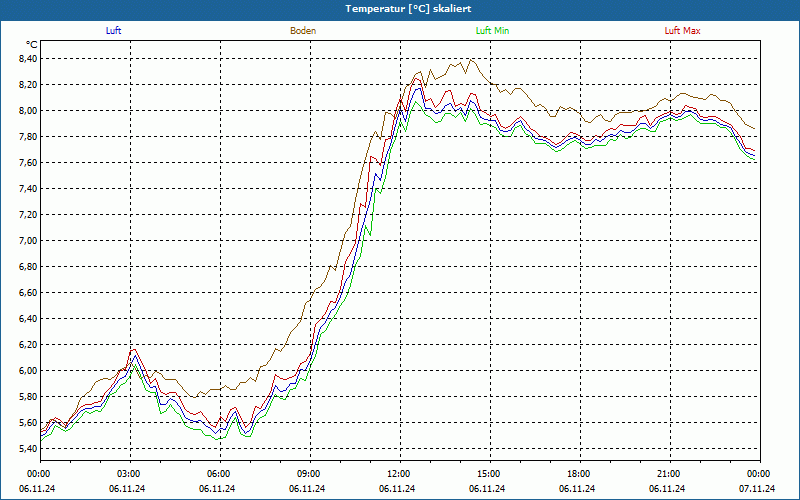The height and width of the screenshot is (500, 800).
Task: Click the 7,80 y-axis value
Action: point(29,137)
